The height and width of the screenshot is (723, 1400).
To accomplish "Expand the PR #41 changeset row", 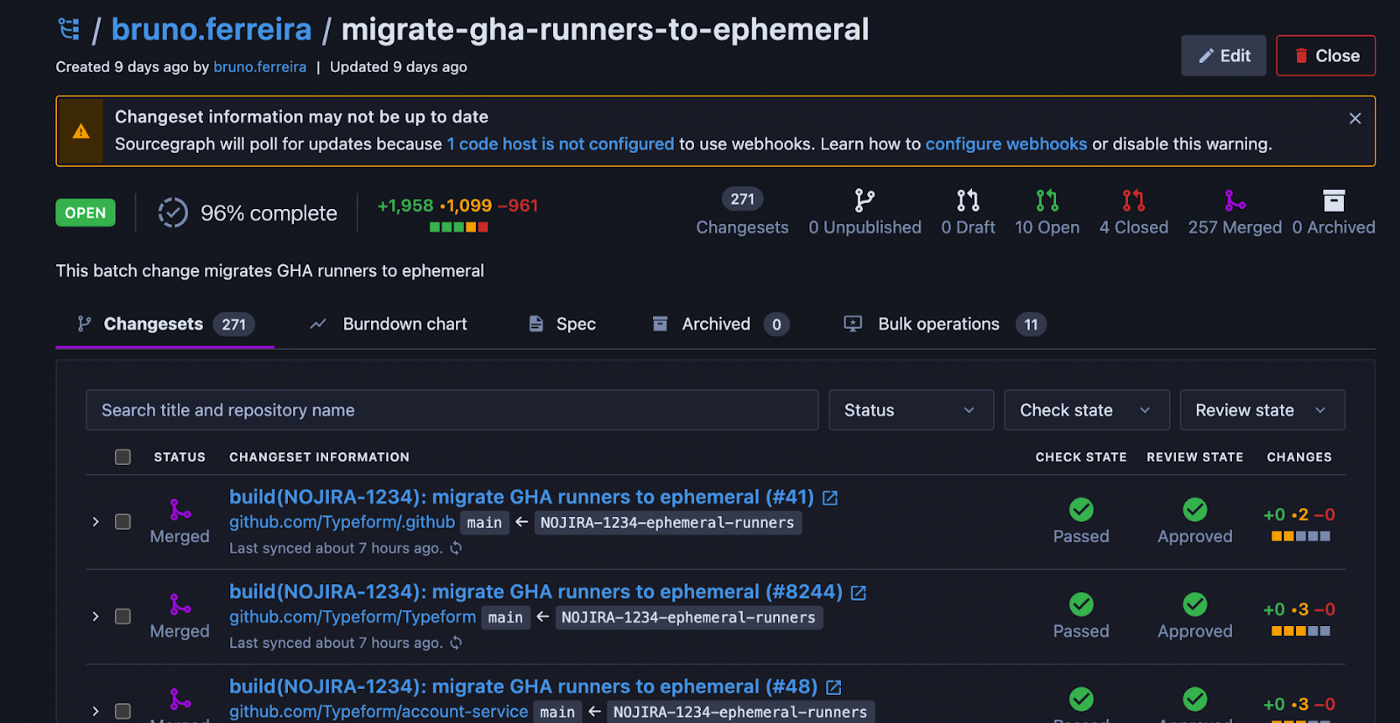I will tap(96, 522).
